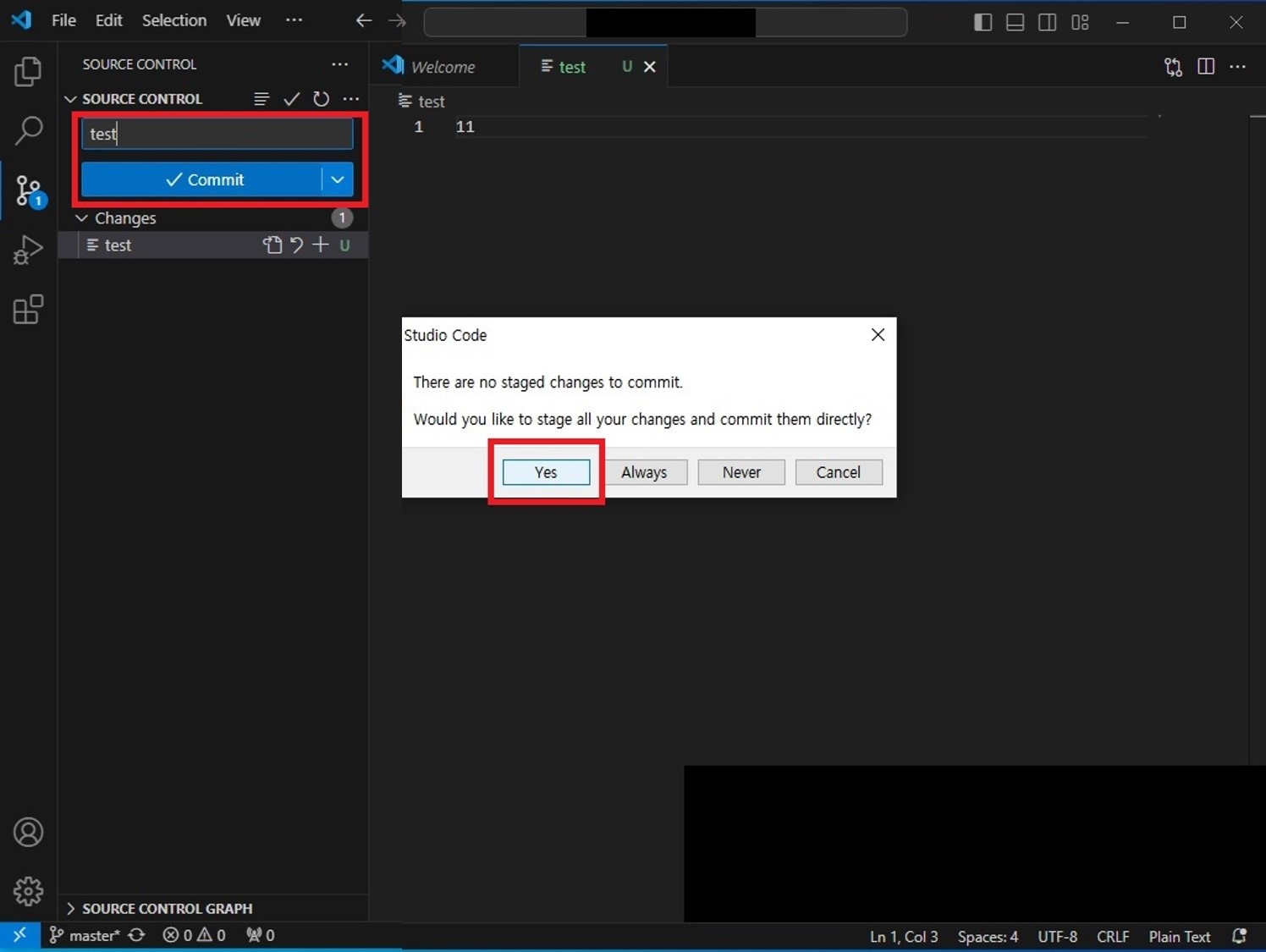Open changes compare icon in editor toolbar
The width and height of the screenshot is (1266, 952).
1173,67
